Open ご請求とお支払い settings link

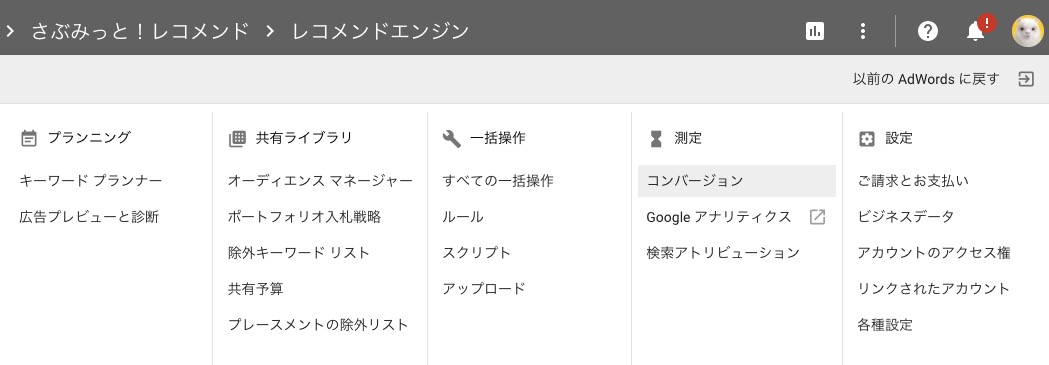point(913,180)
